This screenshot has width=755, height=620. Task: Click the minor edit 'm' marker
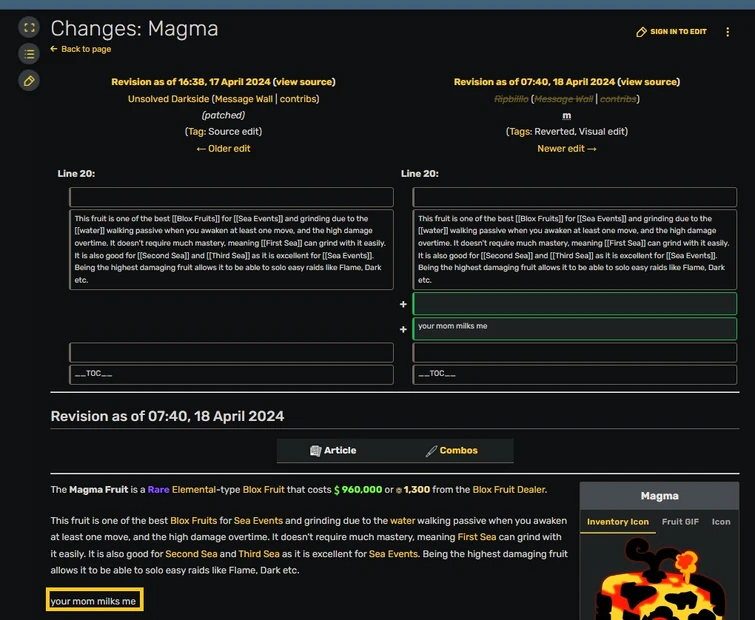click(567, 116)
